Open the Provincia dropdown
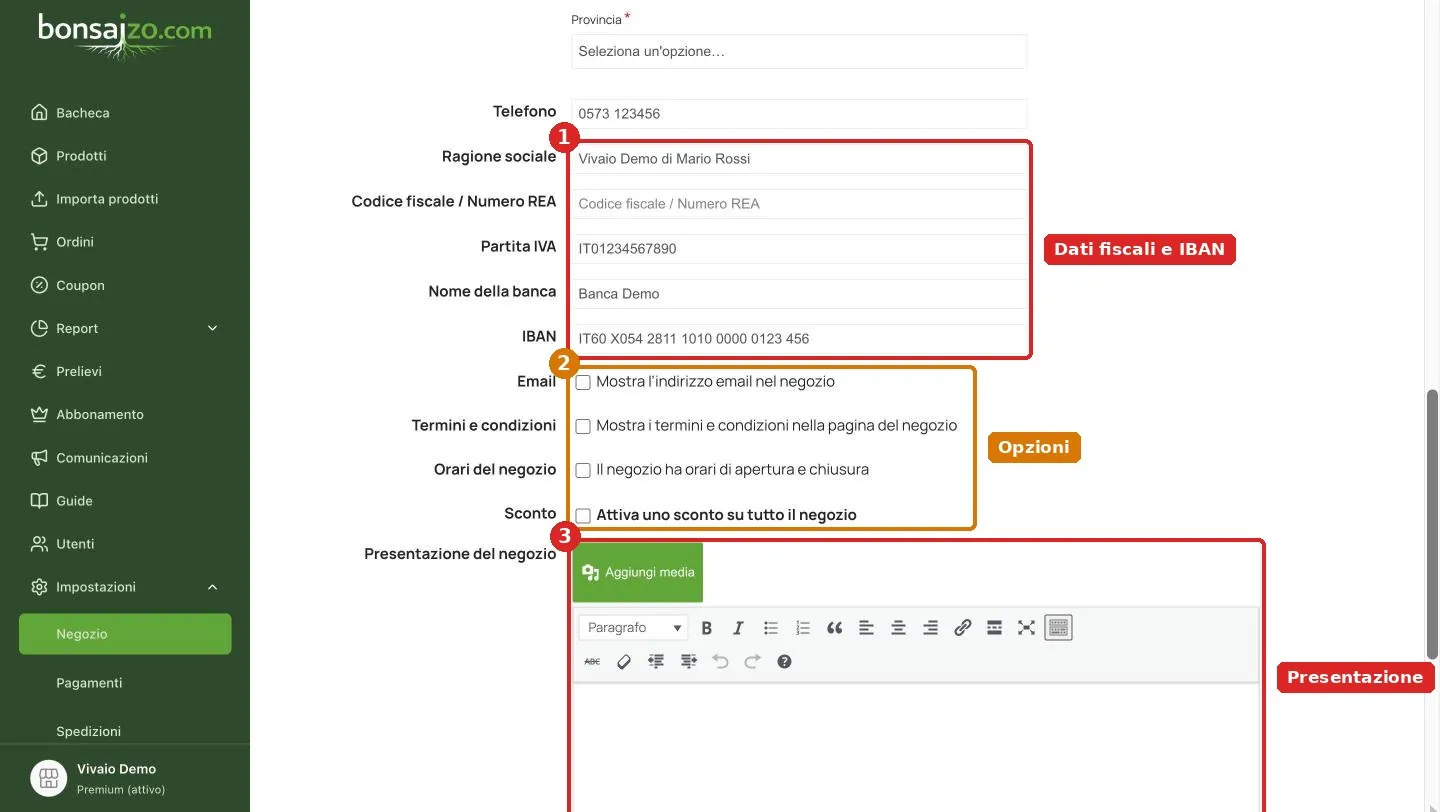 point(799,52)
